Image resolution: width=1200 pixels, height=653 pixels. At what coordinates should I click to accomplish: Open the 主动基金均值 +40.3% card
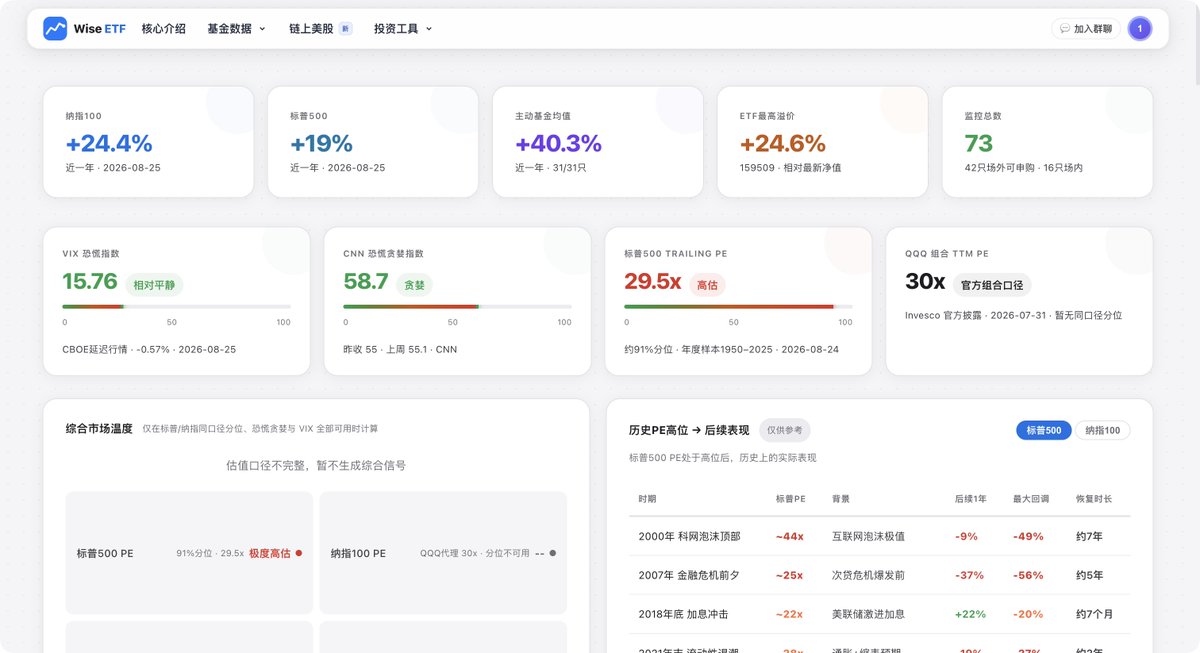(598, 141)
